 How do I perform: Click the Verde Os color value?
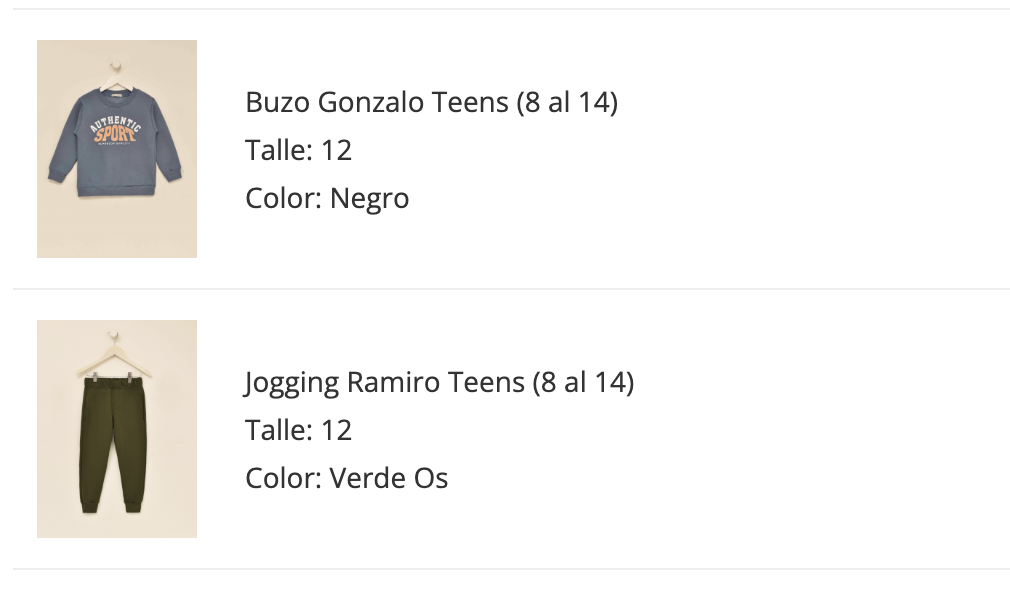click(x=388, y=478)
